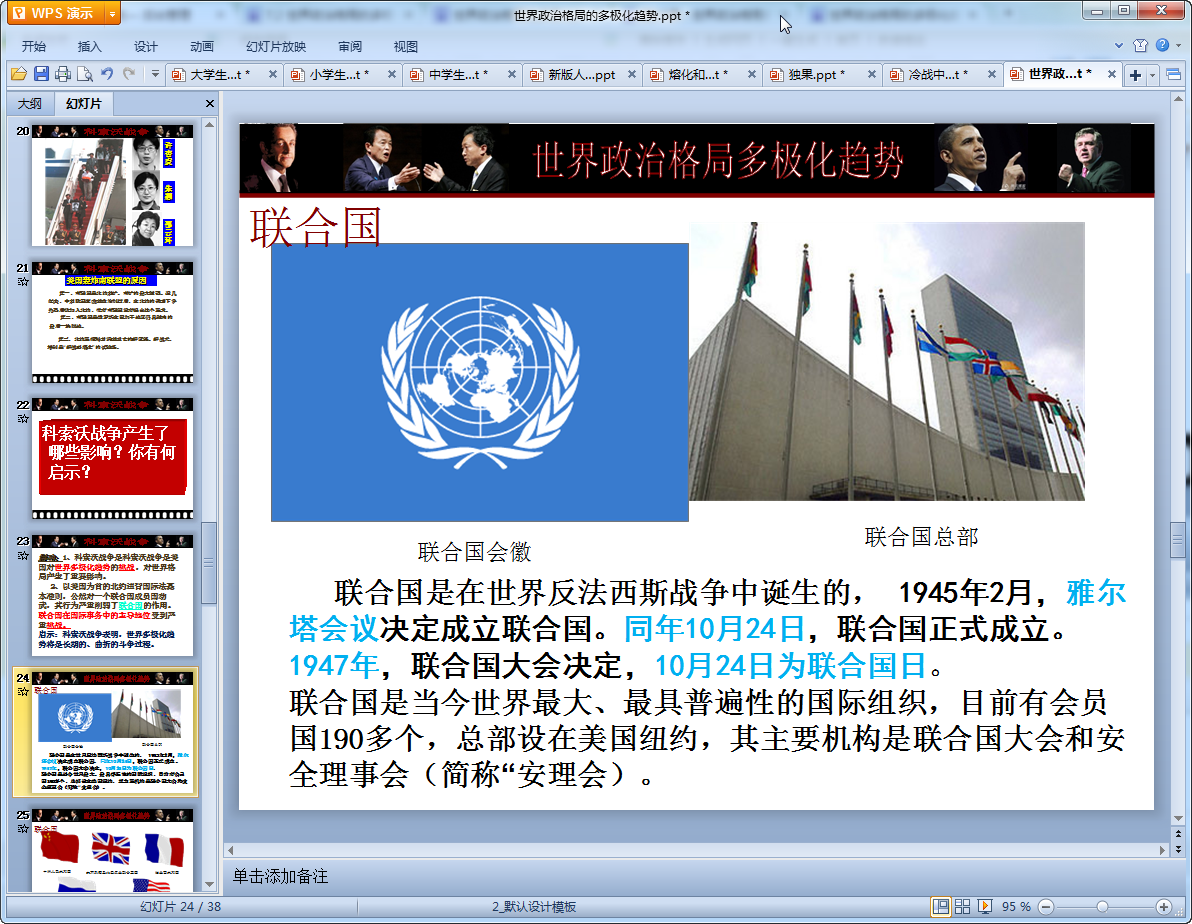Select the UN headquarters photo on slide
Image resolution: width=1192 pixels, height=924 pixels.
click(886, 361)
